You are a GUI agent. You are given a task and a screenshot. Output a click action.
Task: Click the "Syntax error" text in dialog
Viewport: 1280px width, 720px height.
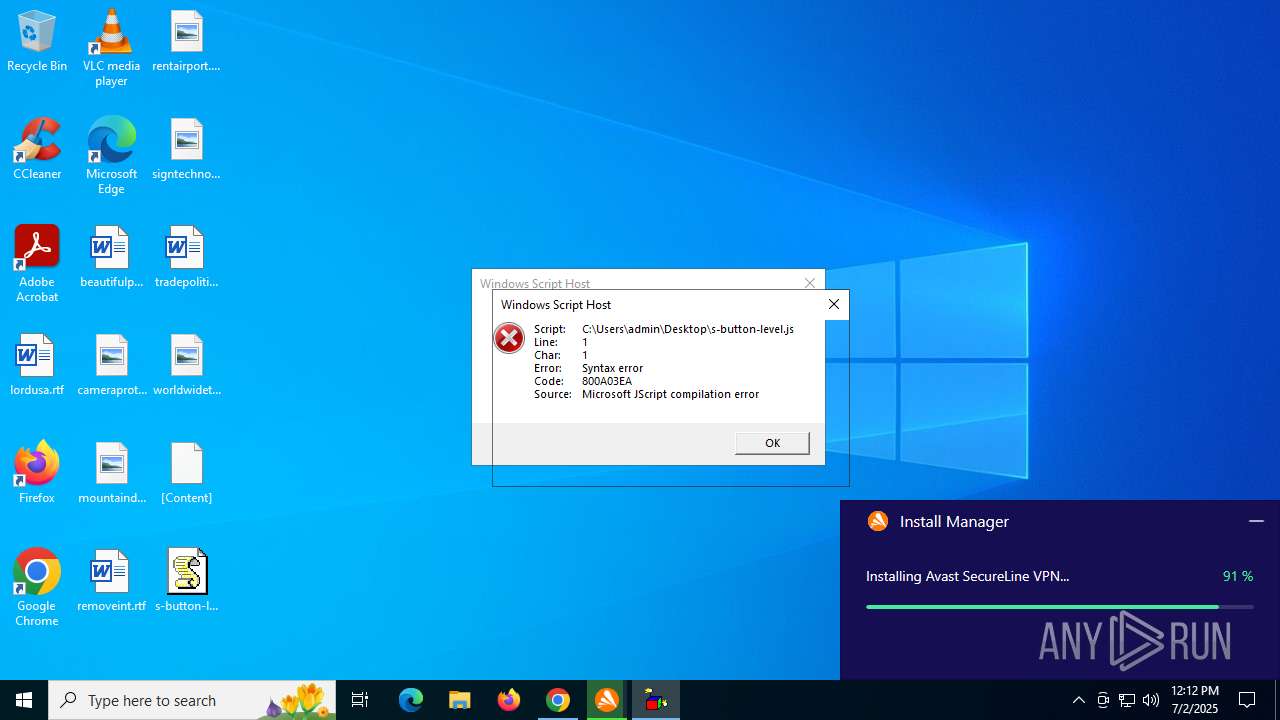[x=612, y=368]
